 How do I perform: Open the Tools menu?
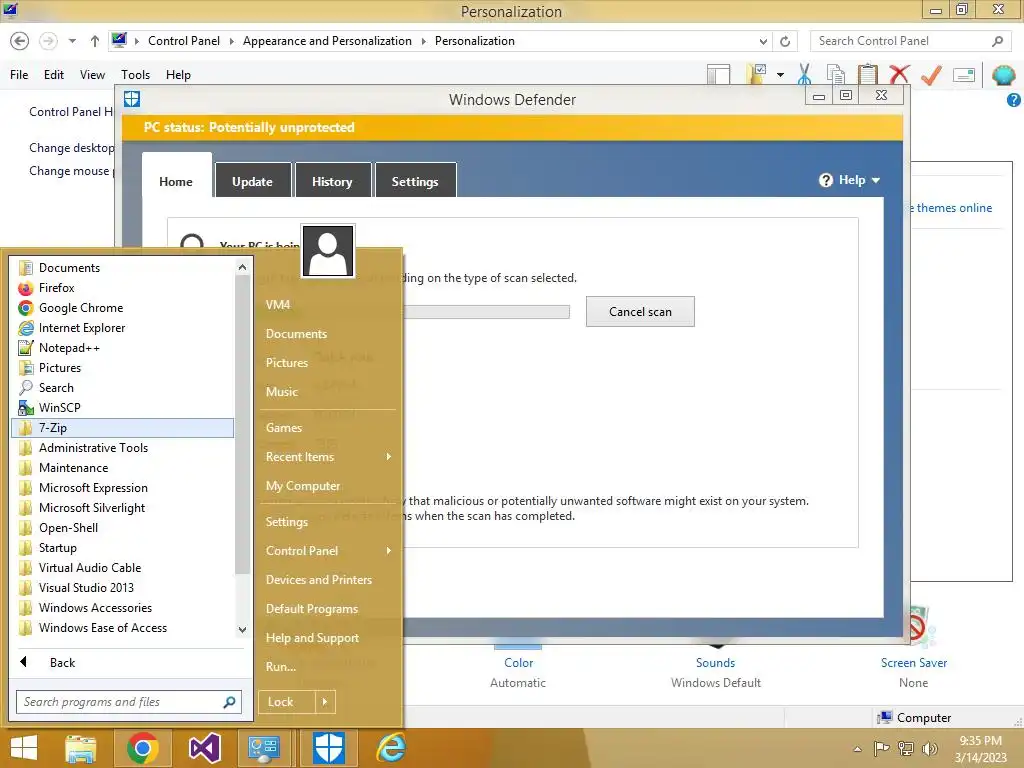[135, 74]
